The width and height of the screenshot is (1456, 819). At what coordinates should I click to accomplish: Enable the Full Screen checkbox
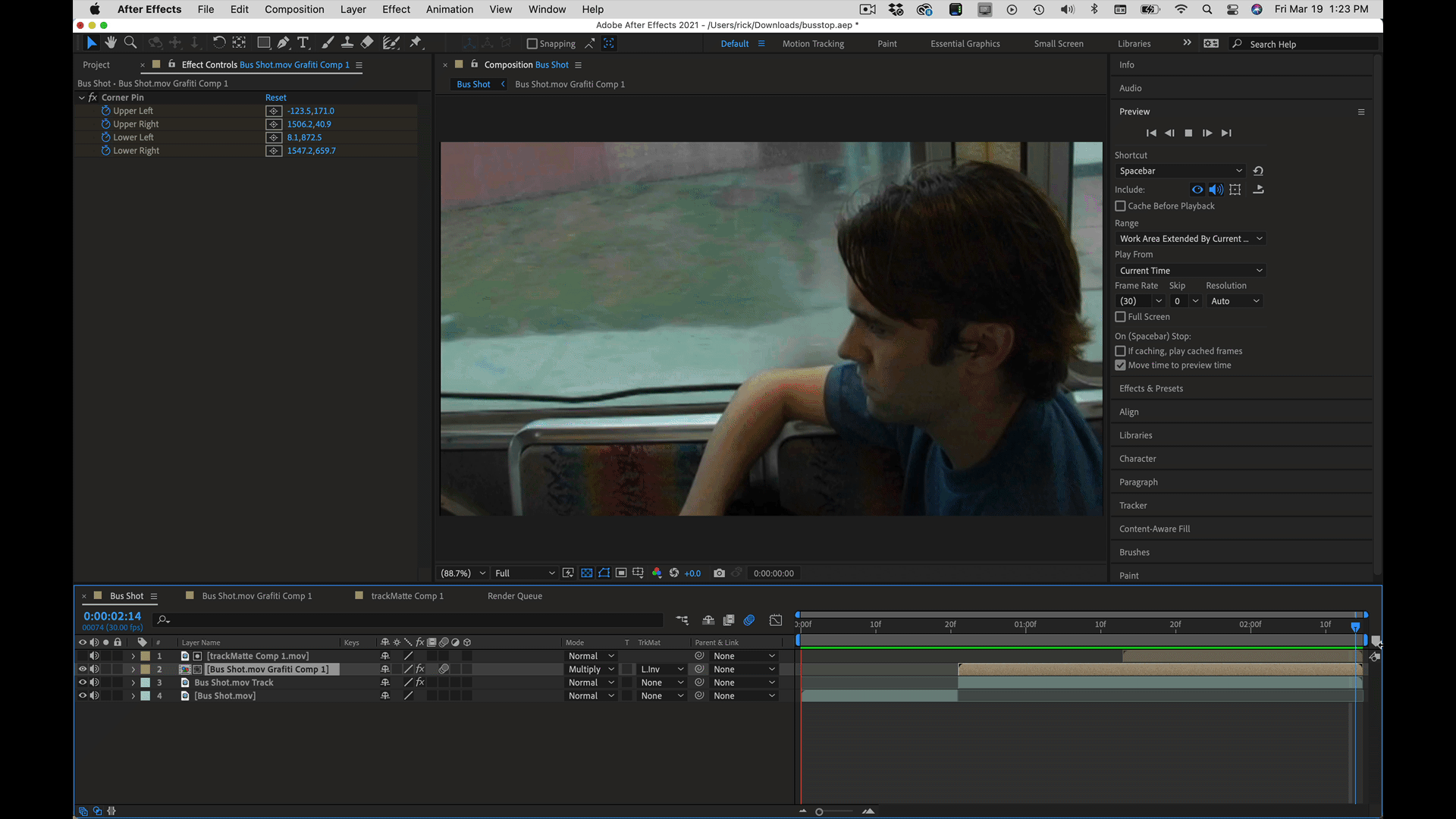[x=1120, y=316]
